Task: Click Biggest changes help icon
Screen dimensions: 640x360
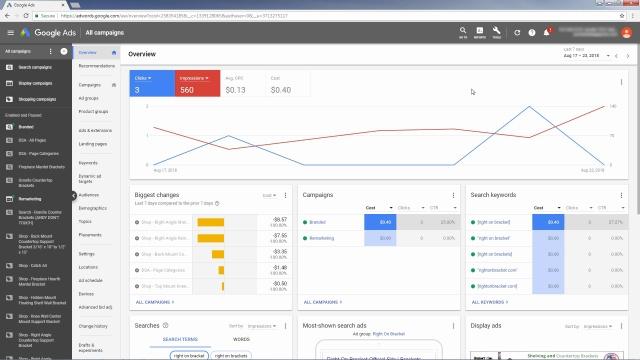Action: pos(217,203)
